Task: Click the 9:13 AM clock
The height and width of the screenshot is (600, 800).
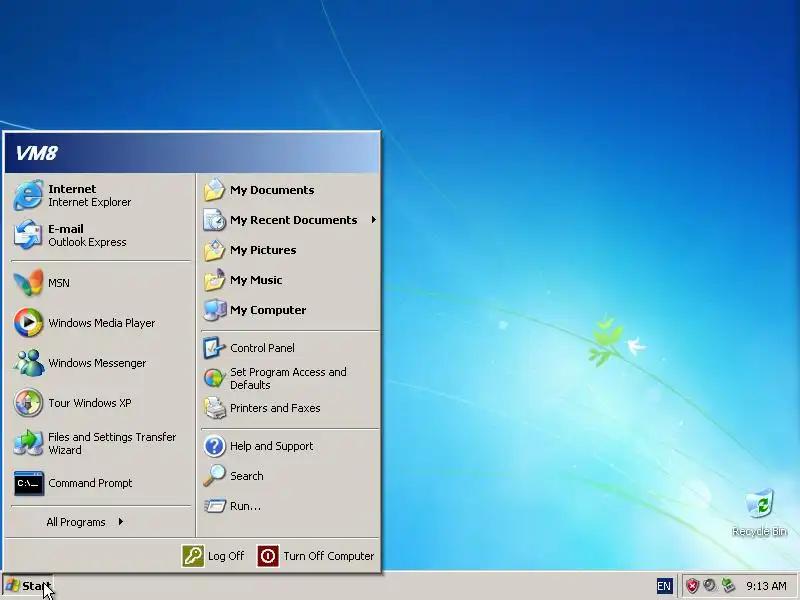Action: pos(766,586)
